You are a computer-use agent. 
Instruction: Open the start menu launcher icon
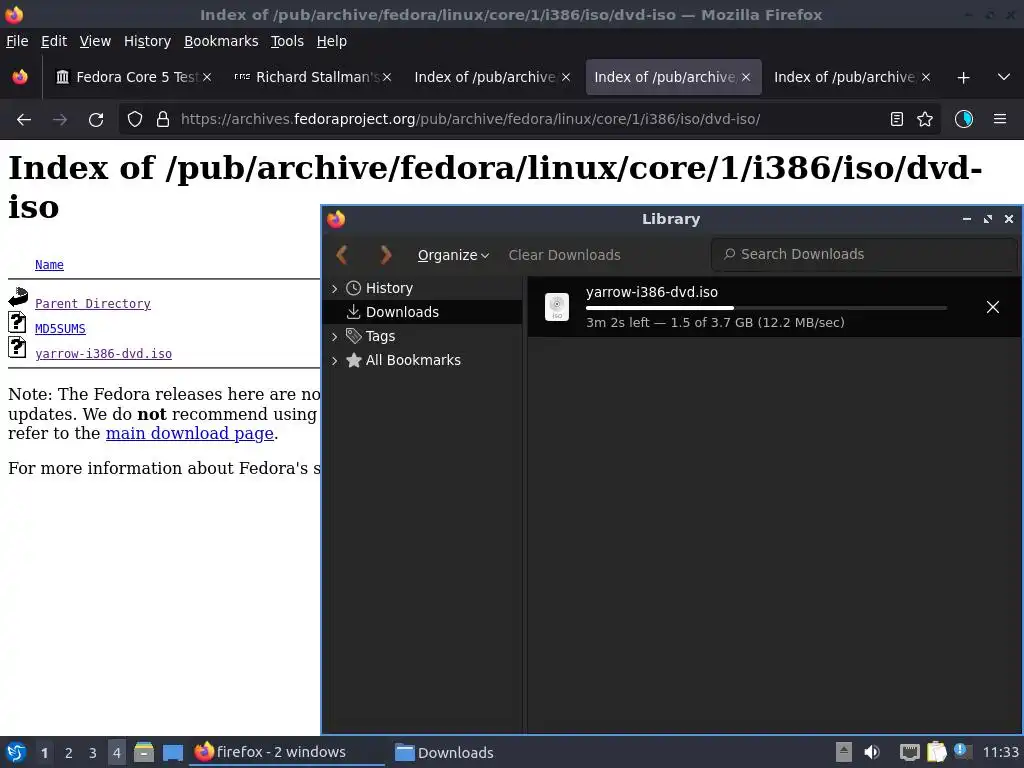coord(16,752)
